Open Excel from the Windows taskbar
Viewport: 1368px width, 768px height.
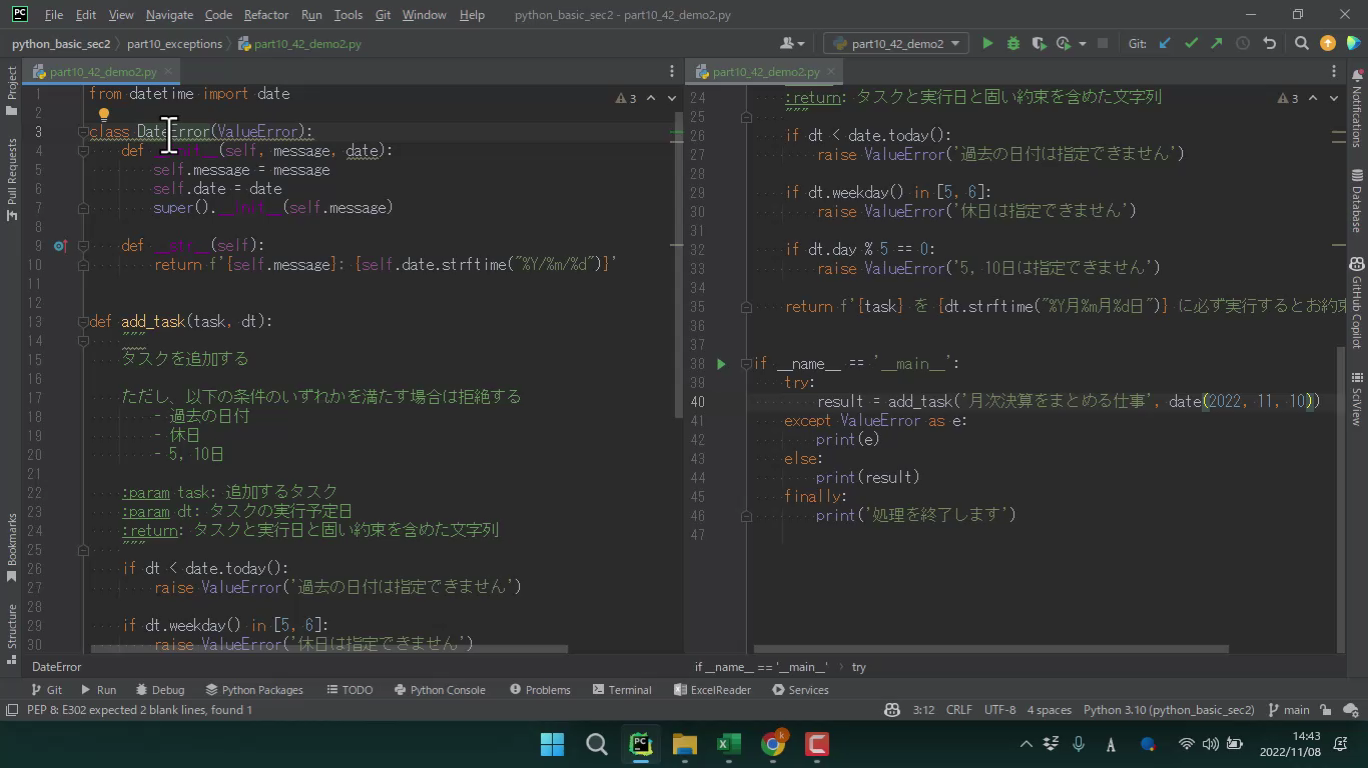click(728, 744)
